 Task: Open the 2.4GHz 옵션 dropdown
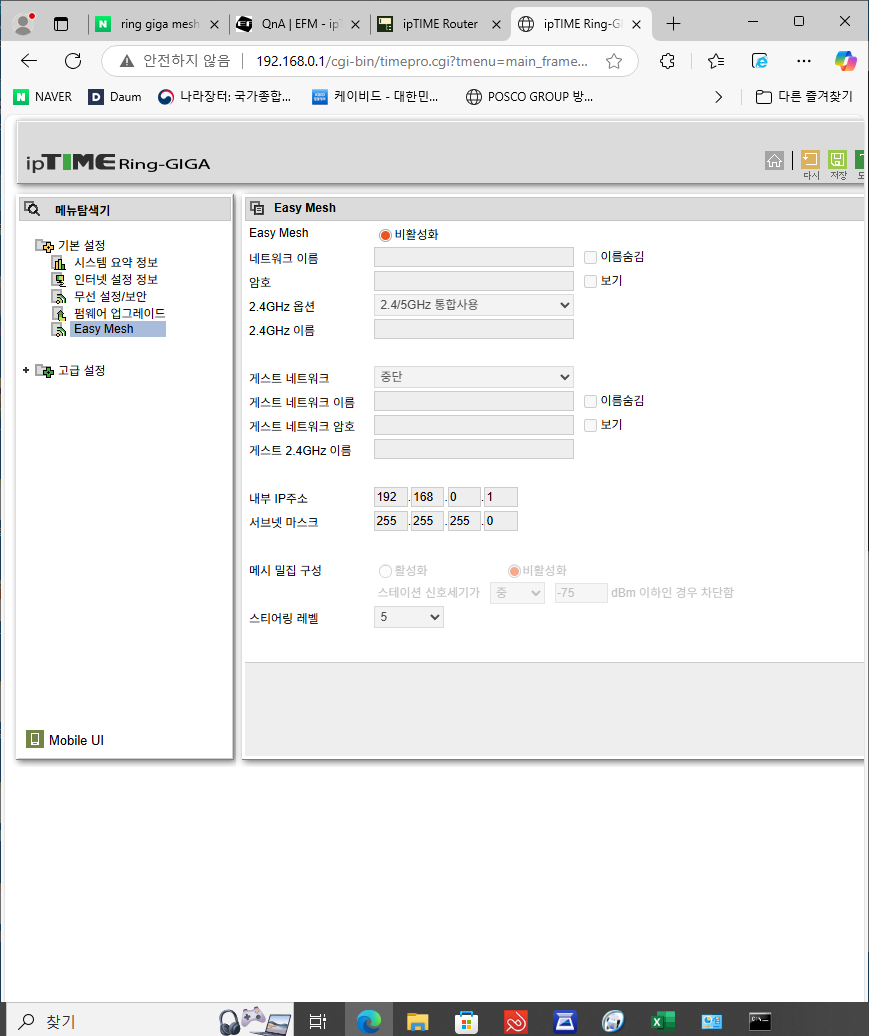(474, 305)
